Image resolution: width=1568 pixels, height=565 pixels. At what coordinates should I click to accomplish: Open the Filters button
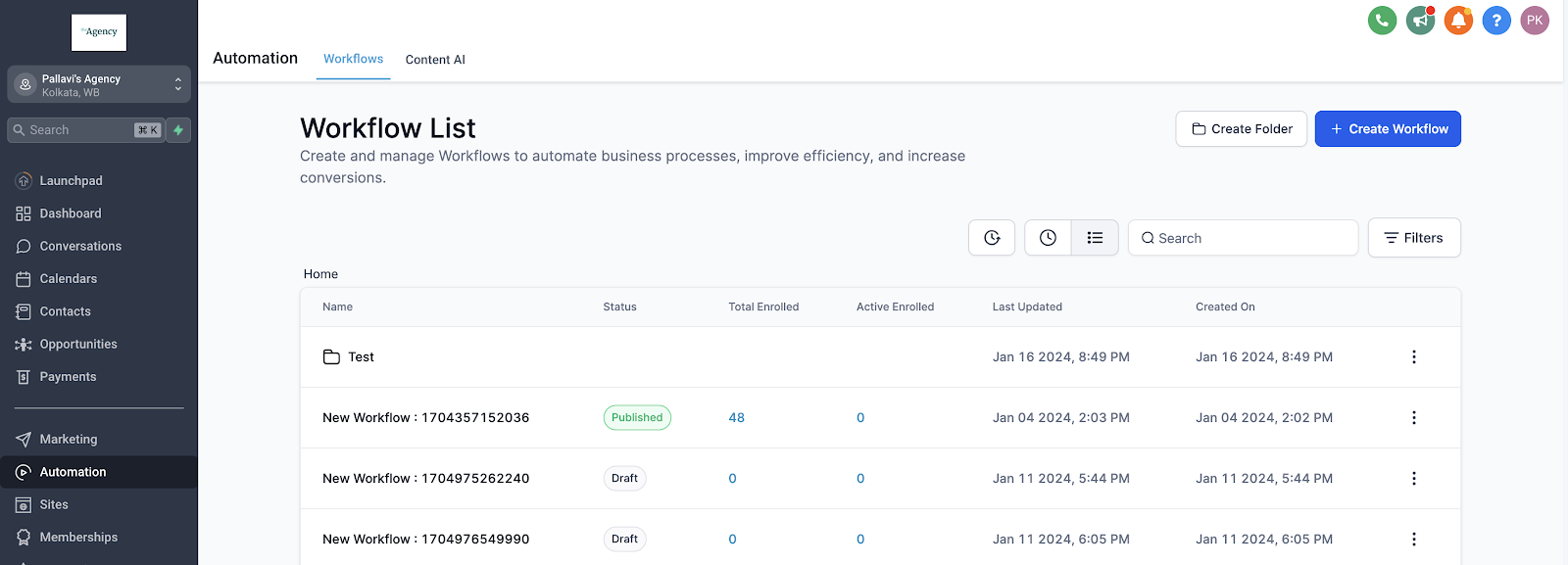click(1414, 238)
